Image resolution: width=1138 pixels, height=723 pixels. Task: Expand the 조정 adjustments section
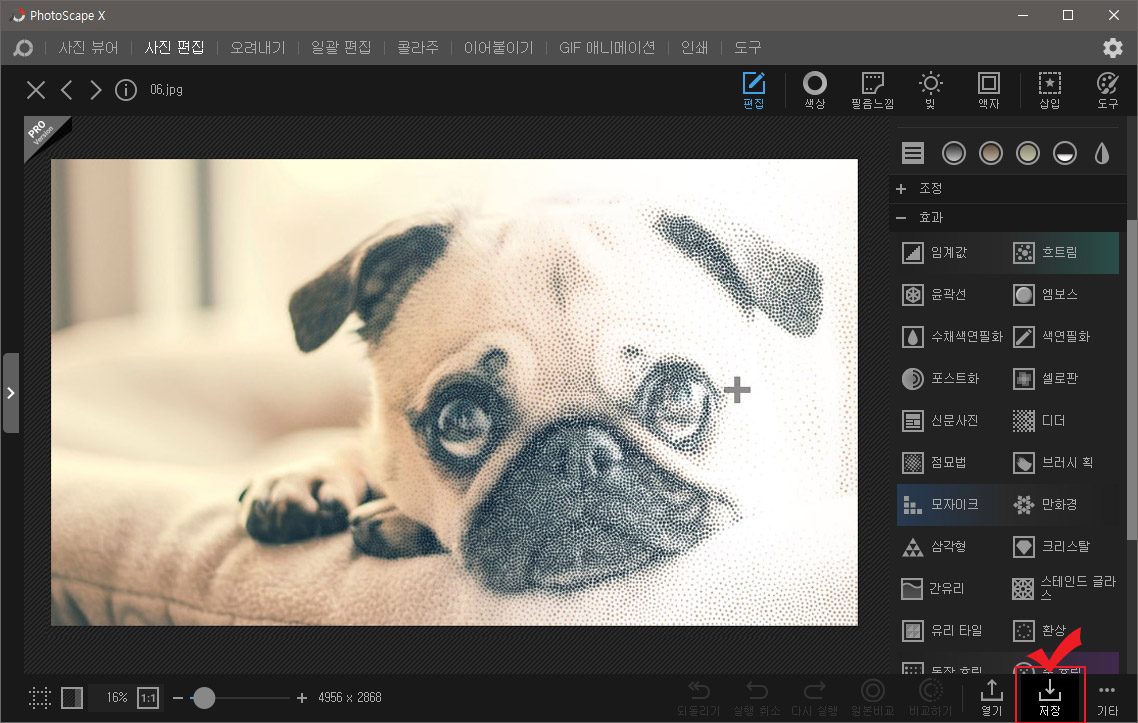pyautogui.click(x=1009, y=189)
